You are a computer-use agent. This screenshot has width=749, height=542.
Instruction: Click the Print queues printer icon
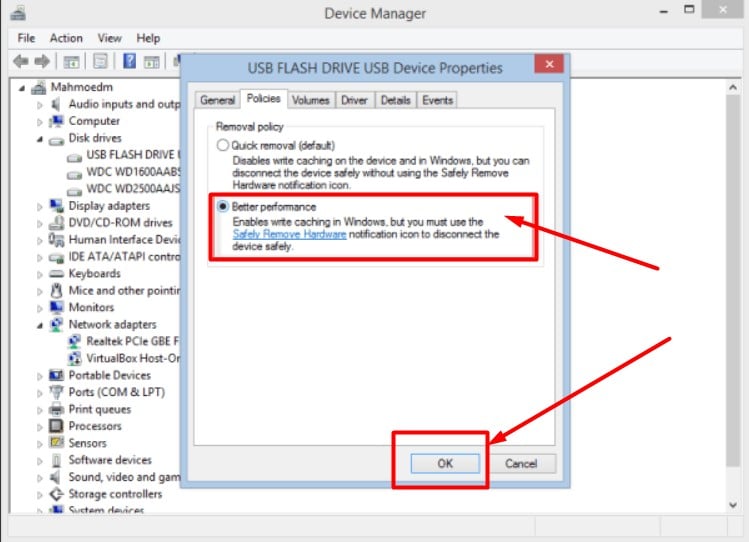click(x=57, y=409)
